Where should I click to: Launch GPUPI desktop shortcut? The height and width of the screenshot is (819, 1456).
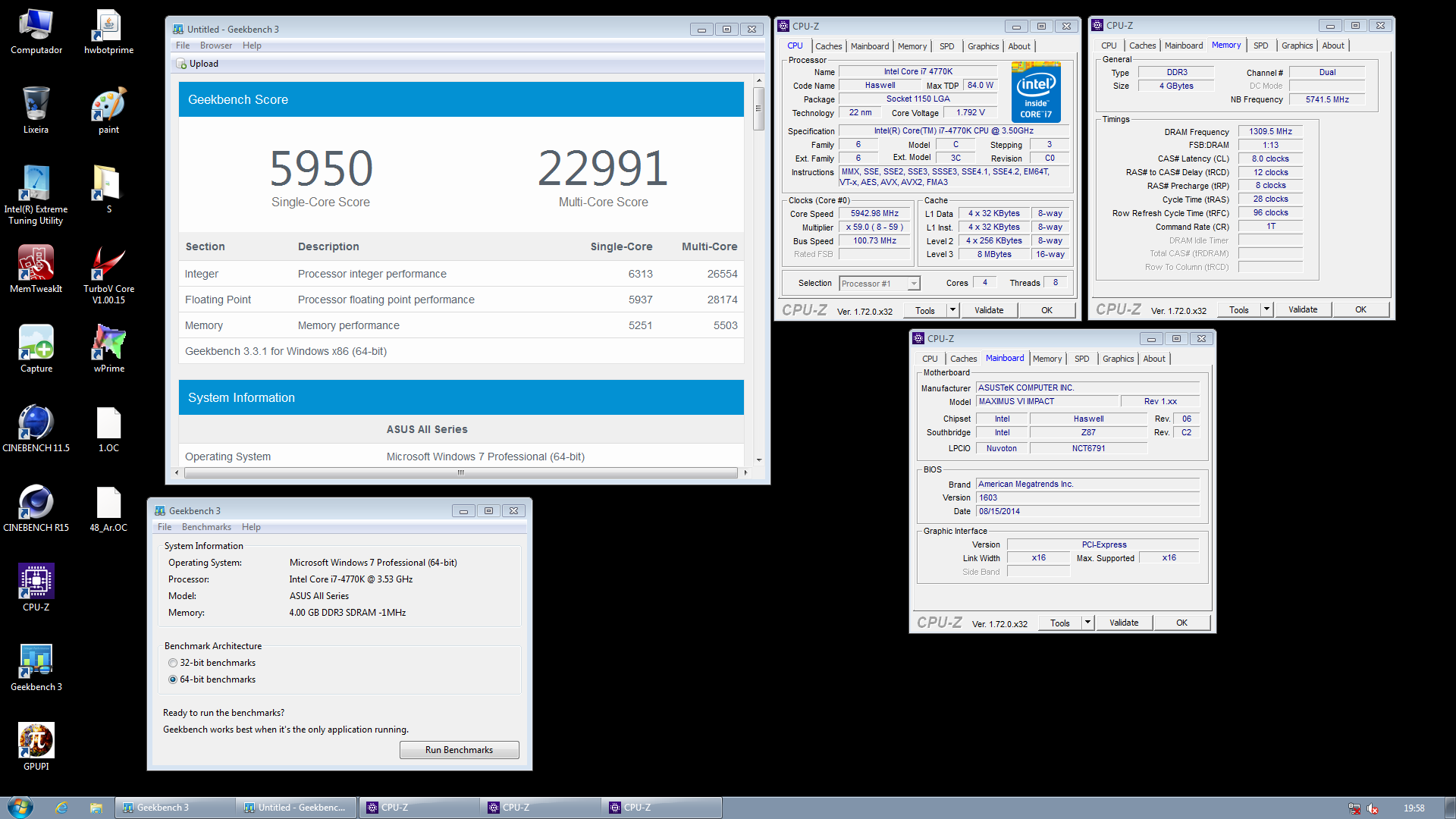tap(36, 747)
